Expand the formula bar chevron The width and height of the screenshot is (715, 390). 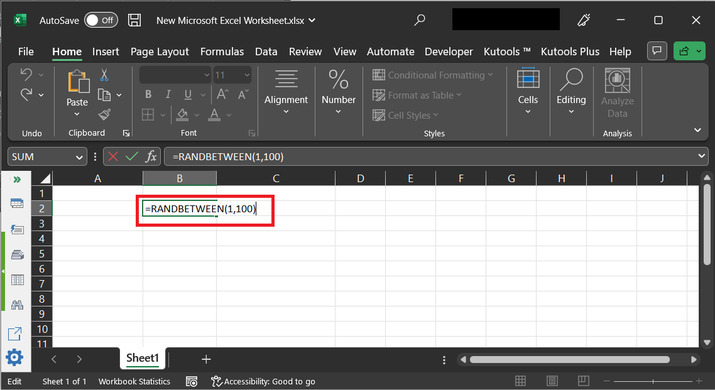701,156
